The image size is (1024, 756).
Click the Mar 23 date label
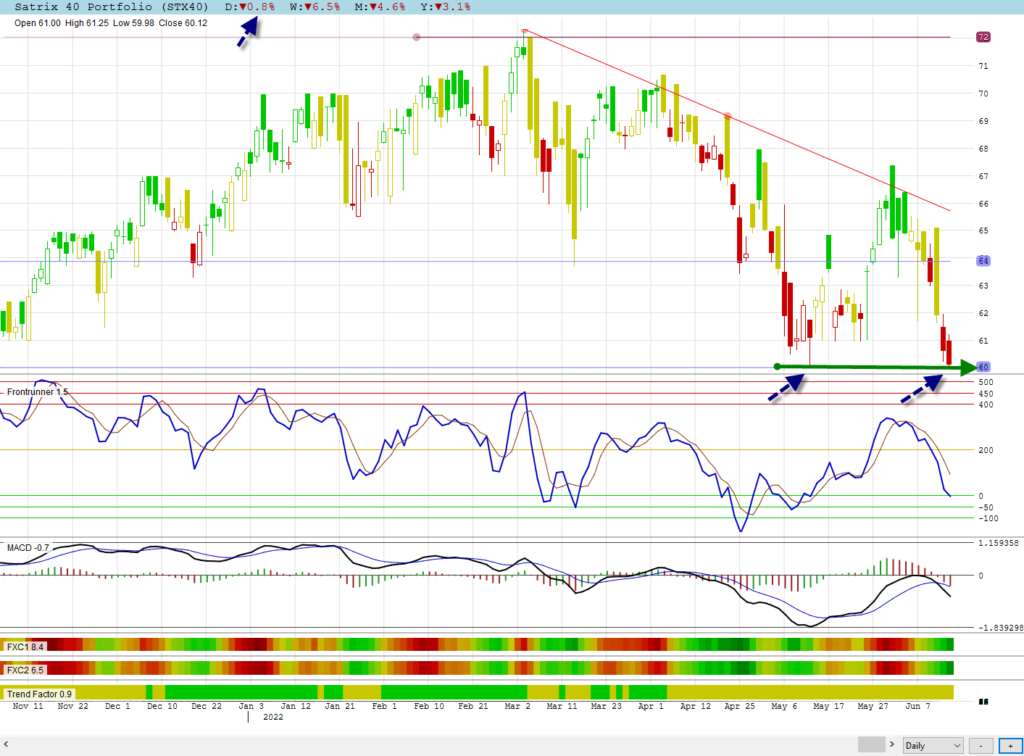607,706
